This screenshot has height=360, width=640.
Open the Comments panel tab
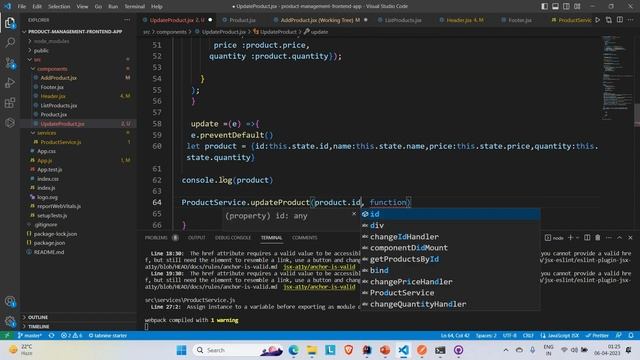point(304,238)
